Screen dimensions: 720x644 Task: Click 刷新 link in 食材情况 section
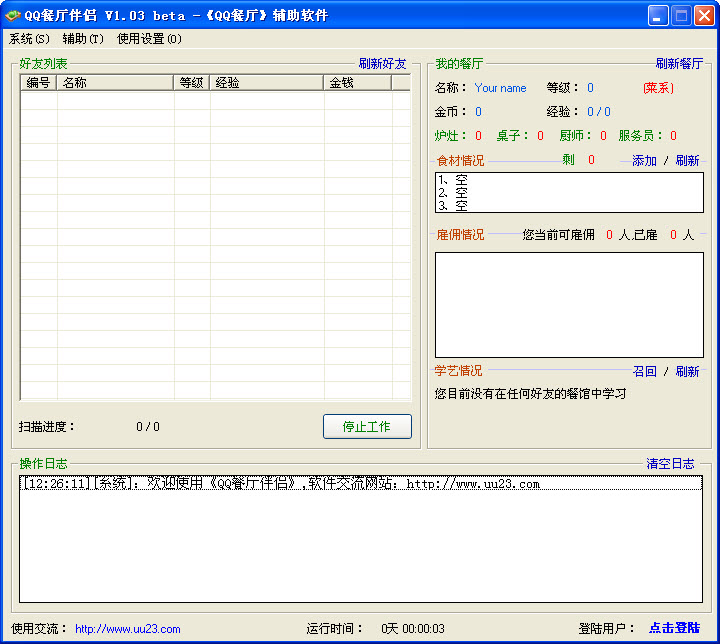coord(687,161)
